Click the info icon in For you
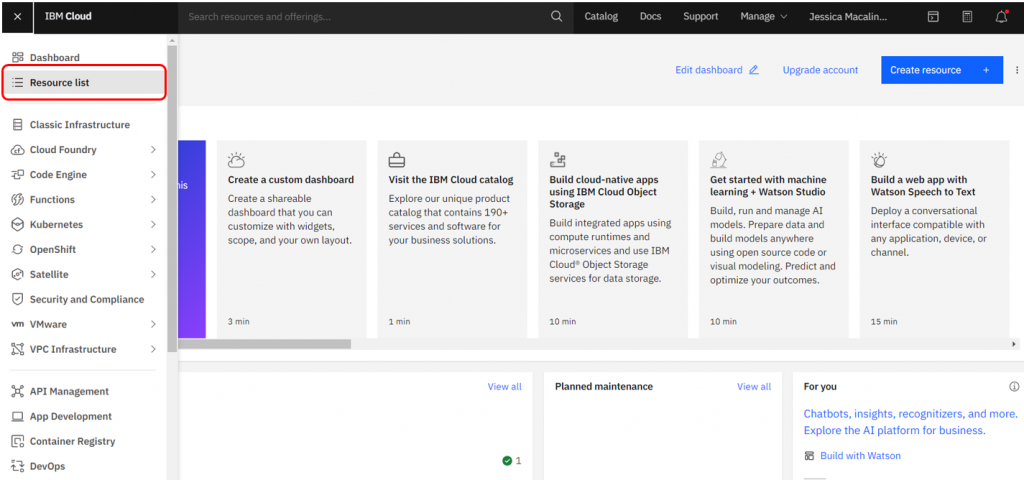 (1014, 387)
